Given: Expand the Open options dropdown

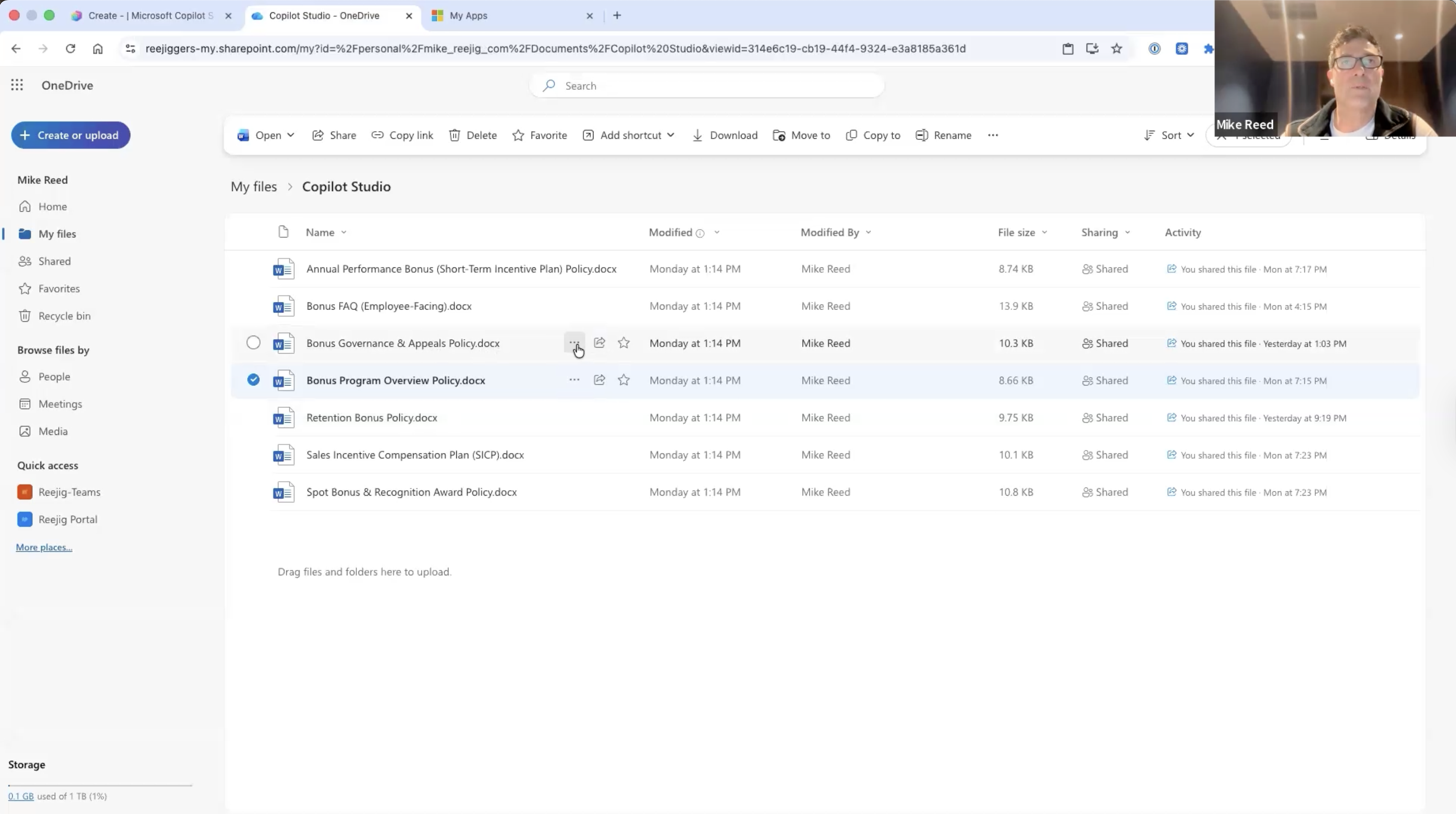Looking at the screenshot, I should point(291,135).
